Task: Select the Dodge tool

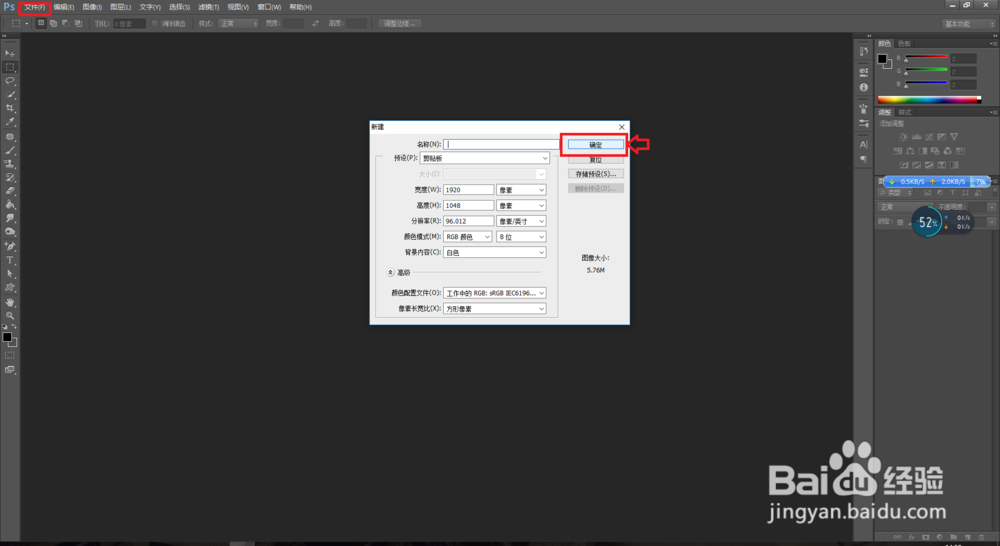Action: (x=10, y=232)
